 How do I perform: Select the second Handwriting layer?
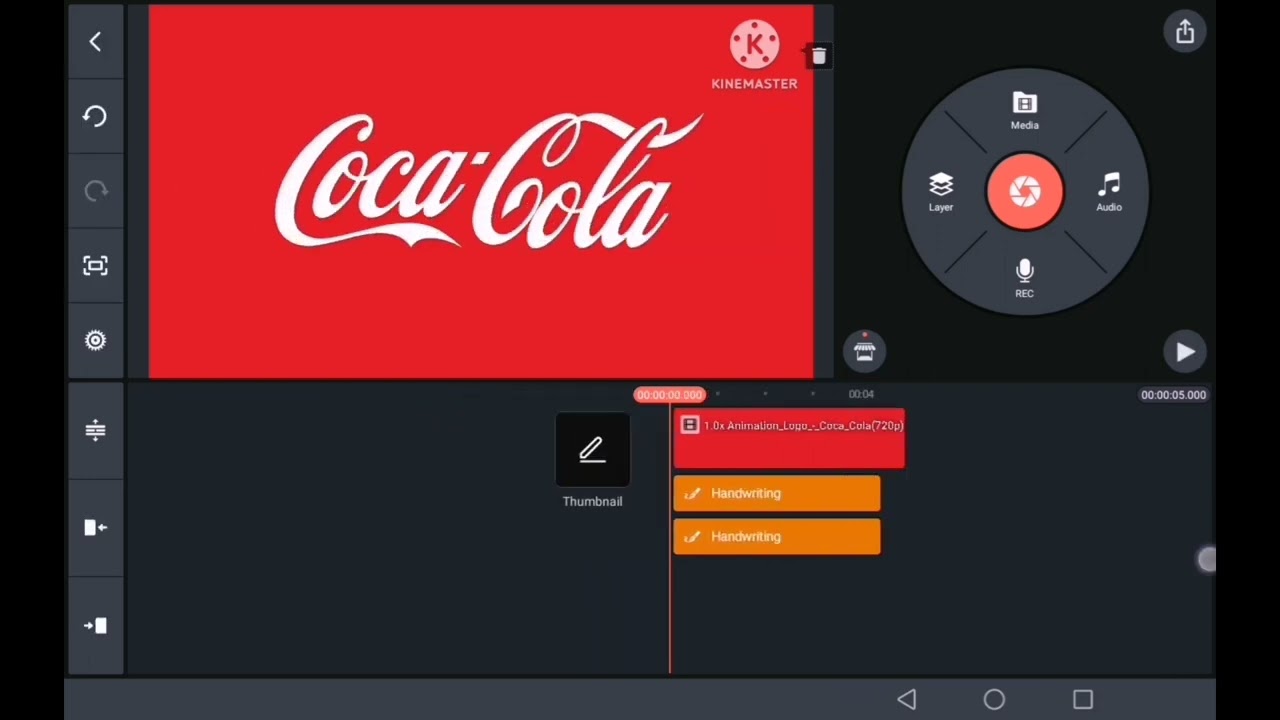click(777, 536)
